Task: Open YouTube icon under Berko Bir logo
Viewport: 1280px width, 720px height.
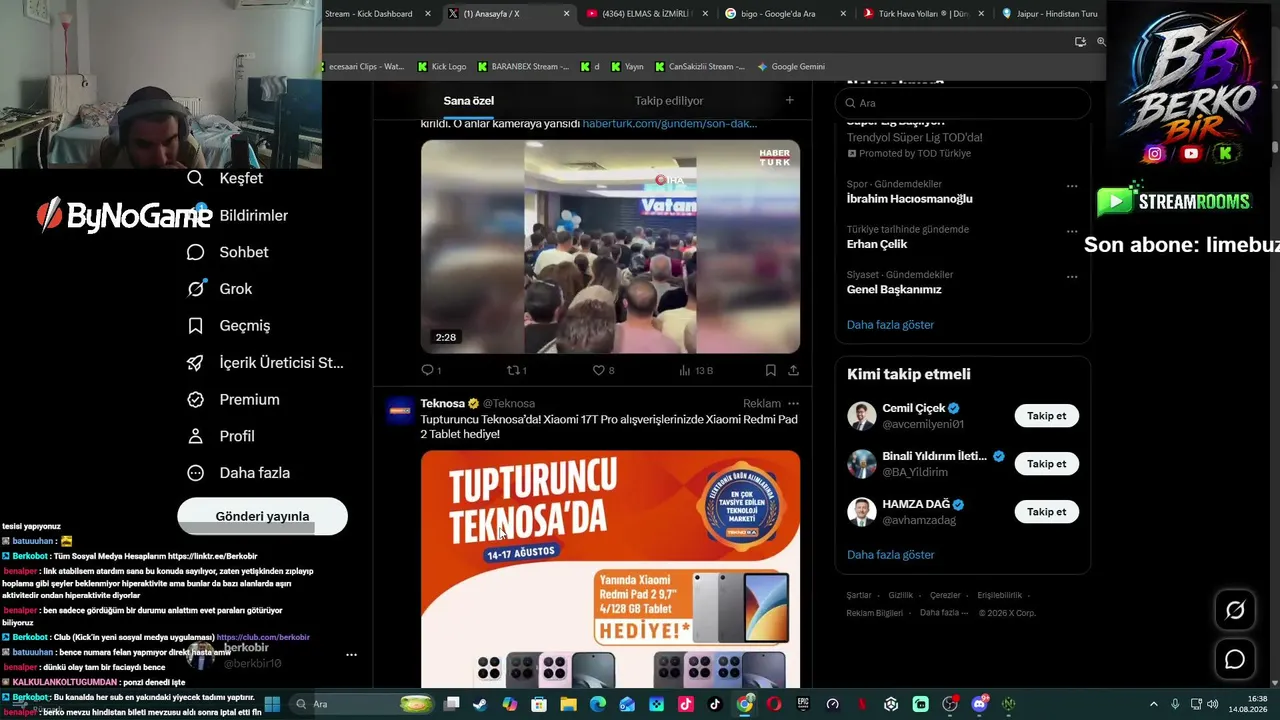Action: tap(1190, 153)
